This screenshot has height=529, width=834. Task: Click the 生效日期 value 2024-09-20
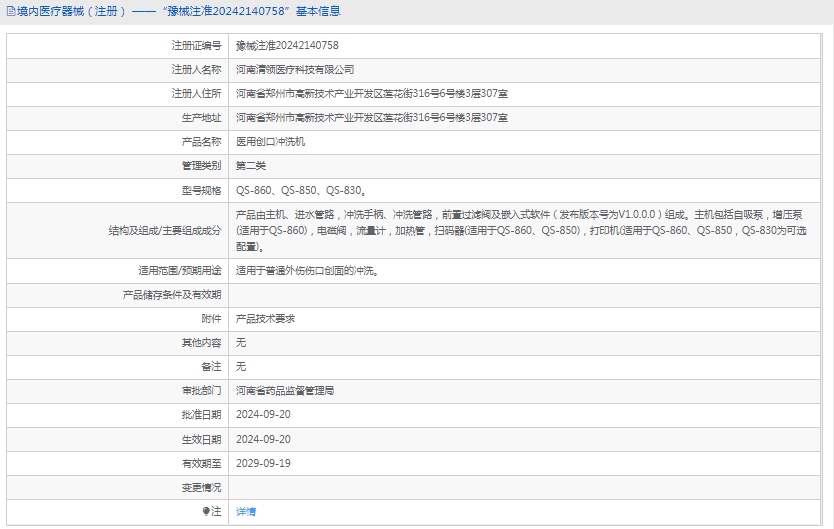coord(263,439)
